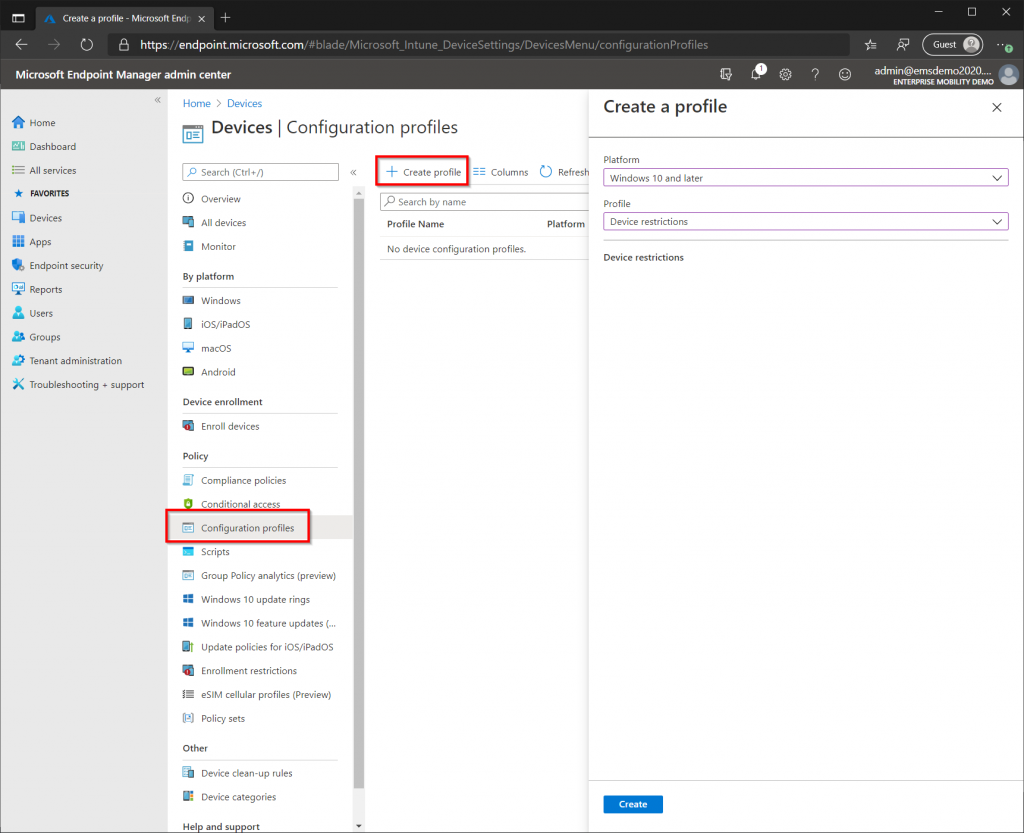Click the Users icon in left navigation

click(x=18, y=313)
